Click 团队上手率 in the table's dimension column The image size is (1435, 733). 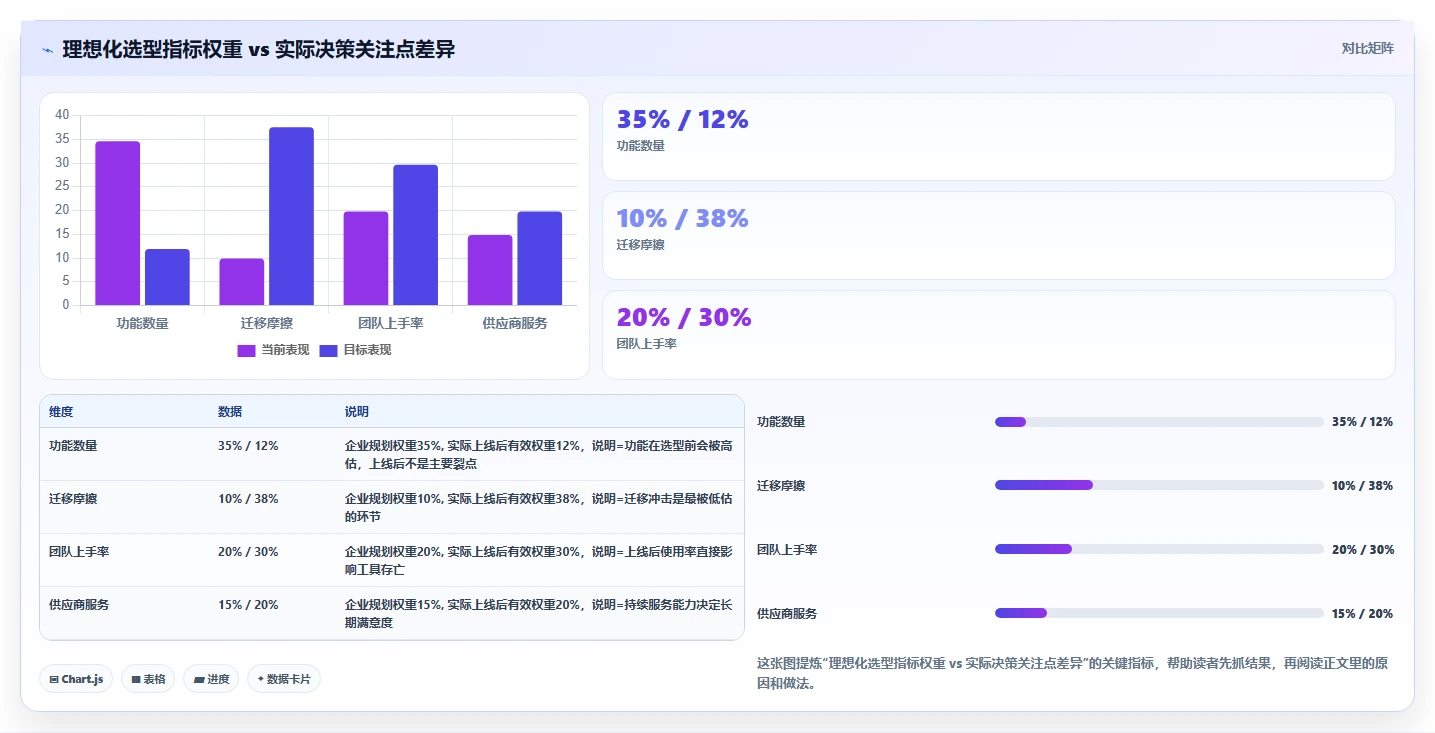79,552
